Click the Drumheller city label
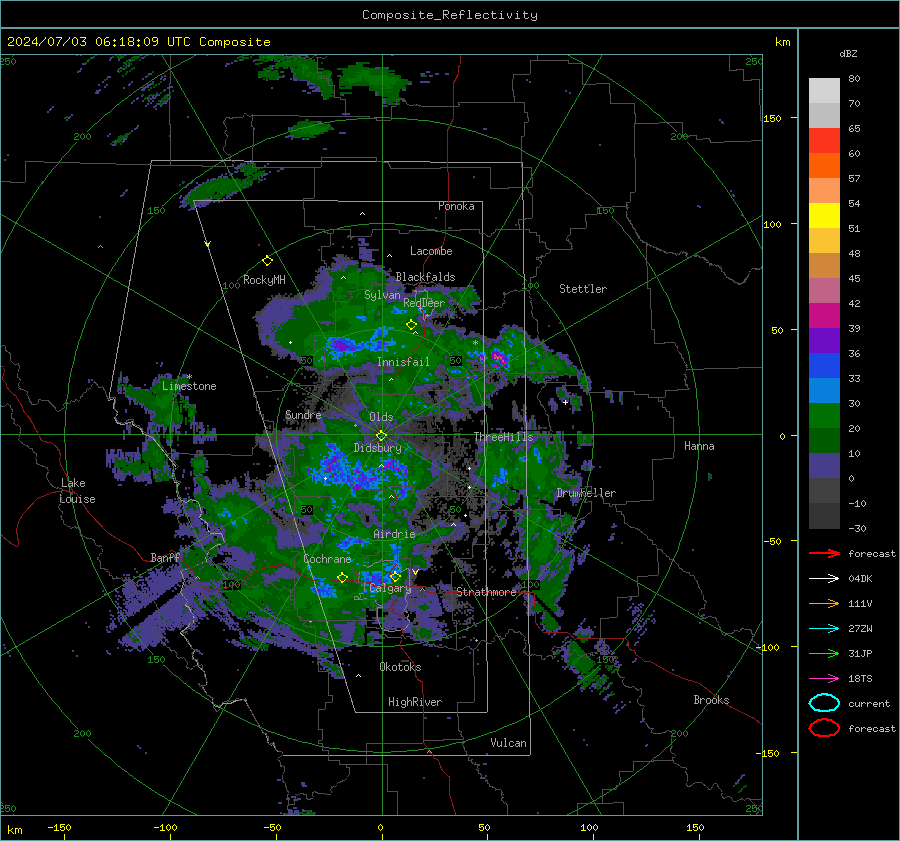This screenshot has width=900, height=841. point(586,493)
